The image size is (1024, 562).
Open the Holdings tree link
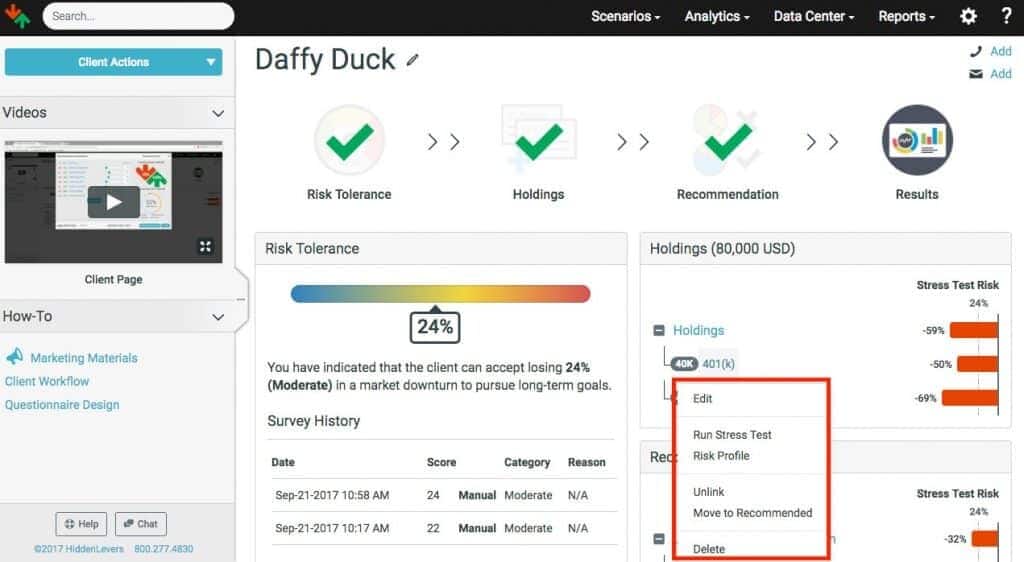699,330
